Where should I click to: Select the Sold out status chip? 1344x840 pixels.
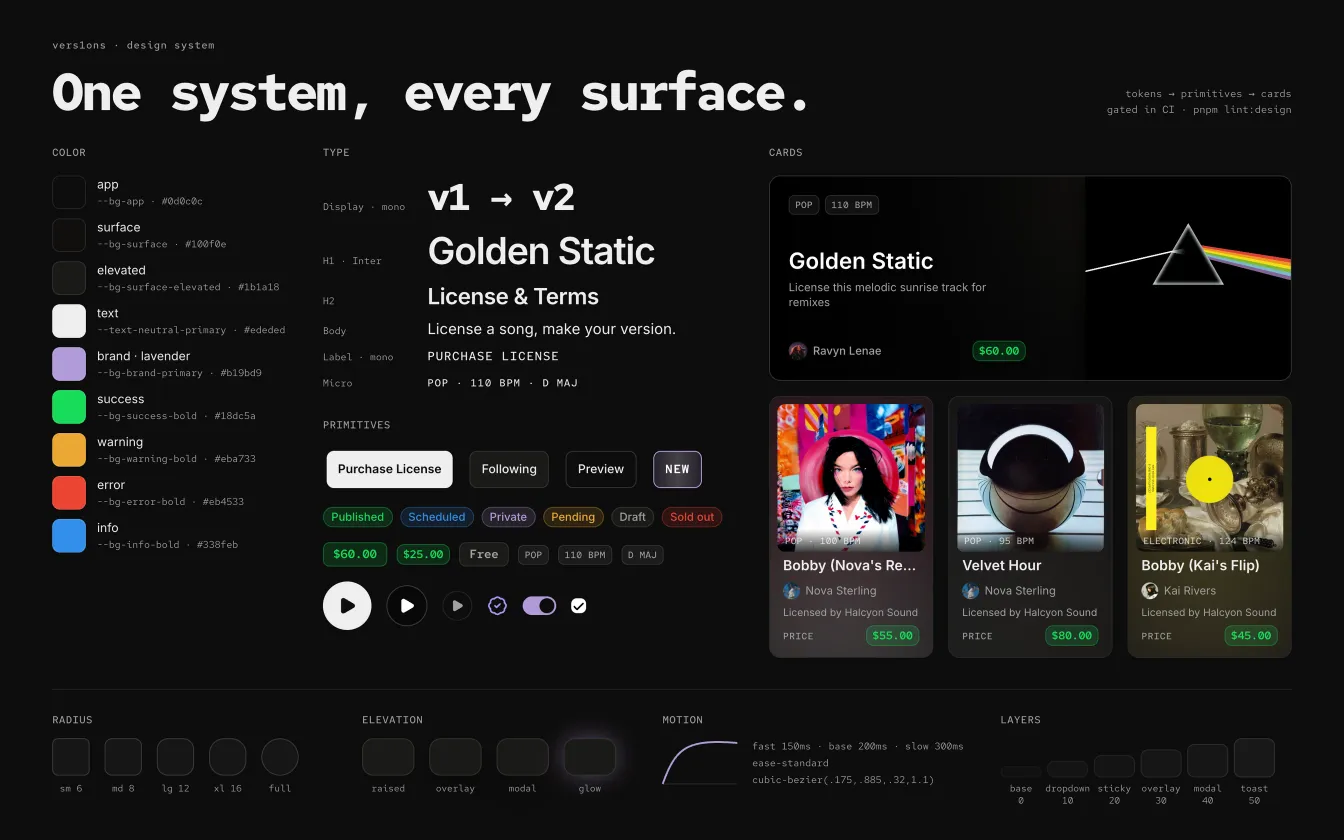click(692, 517)
